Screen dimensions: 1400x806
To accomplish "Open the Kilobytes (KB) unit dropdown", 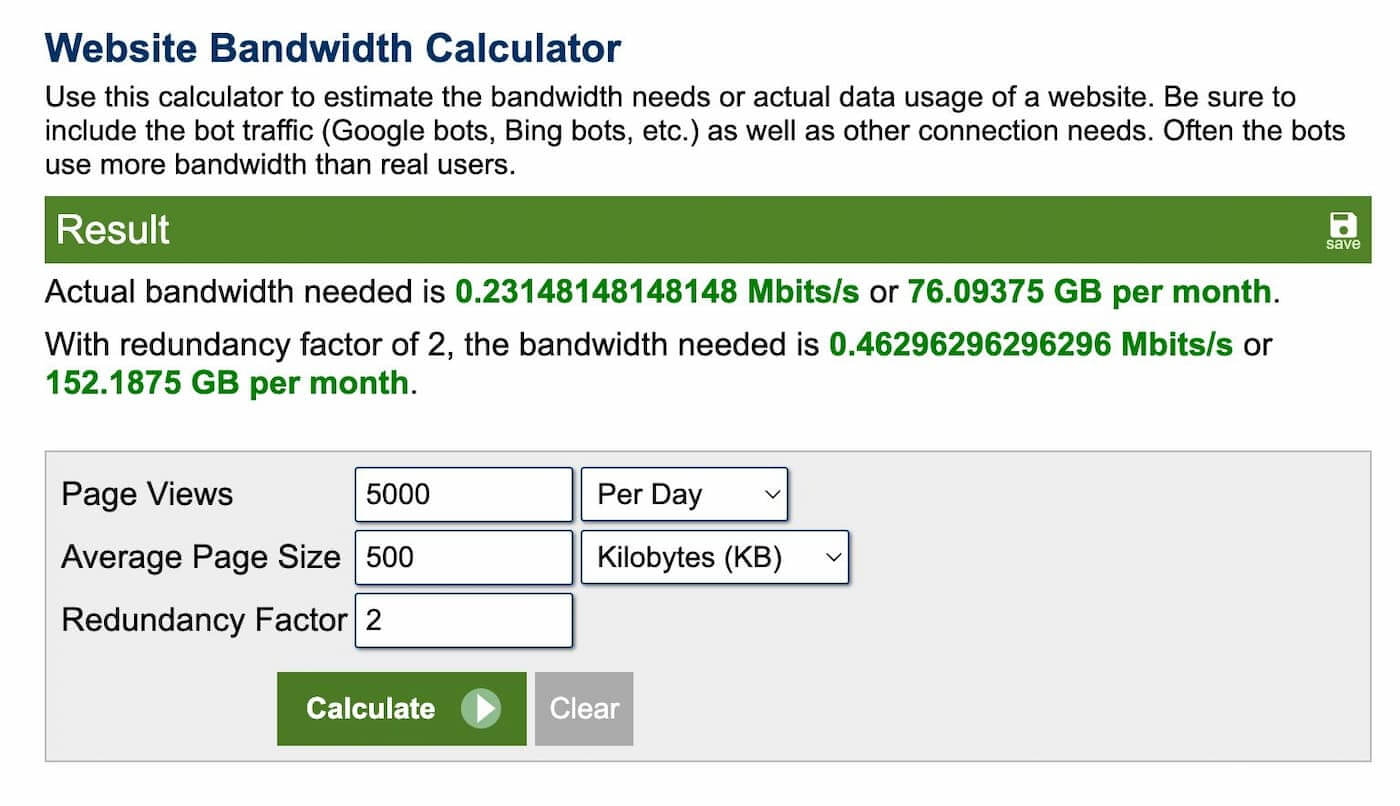I will pos(715,557).
